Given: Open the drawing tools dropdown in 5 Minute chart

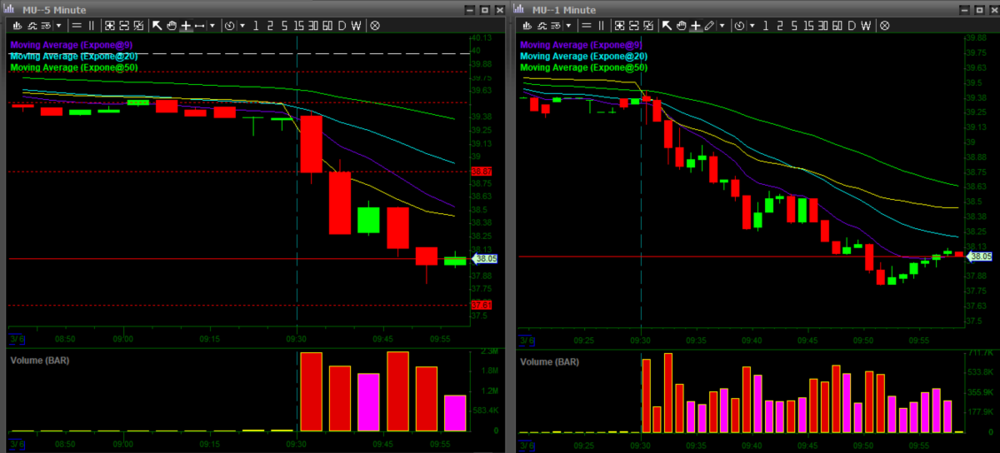Looking at the screenshot, I should click(212, 25).
